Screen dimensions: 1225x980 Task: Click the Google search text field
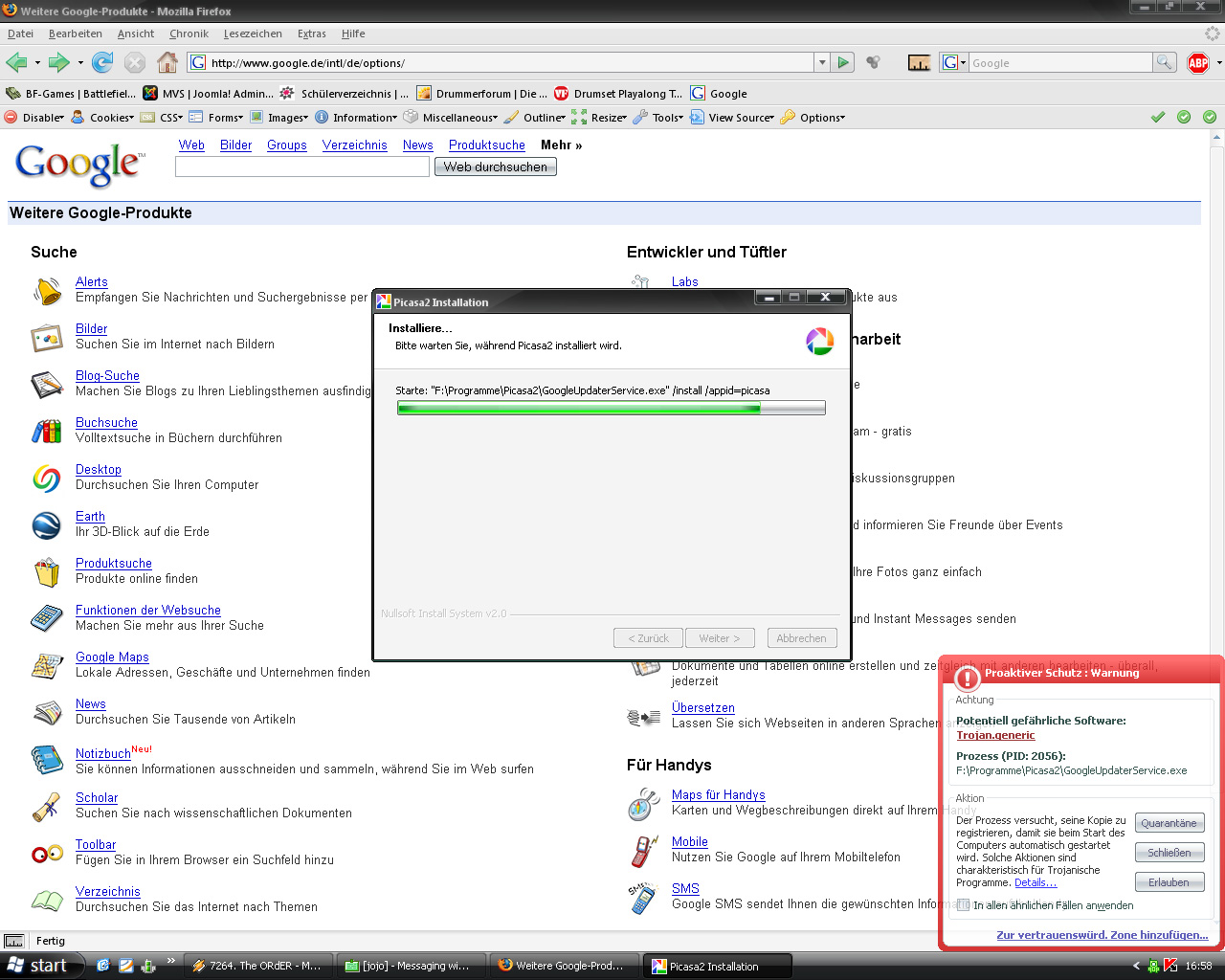tap(302, 167)
